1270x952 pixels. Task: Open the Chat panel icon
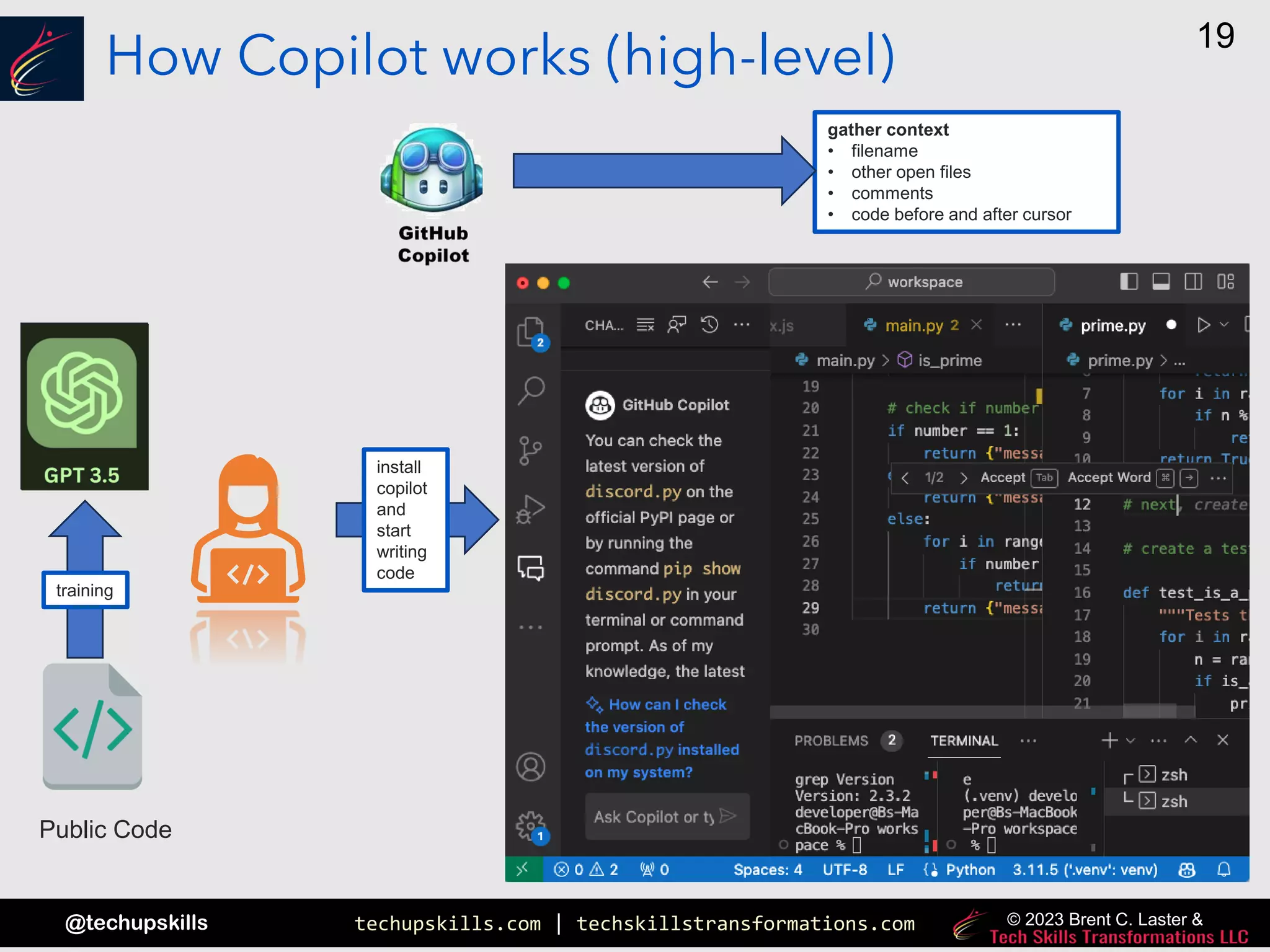531,567
